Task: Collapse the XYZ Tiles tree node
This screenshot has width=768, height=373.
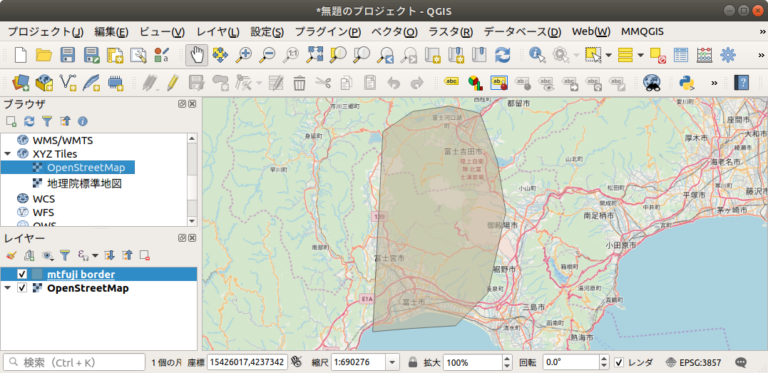Action: pyautogui.click(x=8, y=154)
